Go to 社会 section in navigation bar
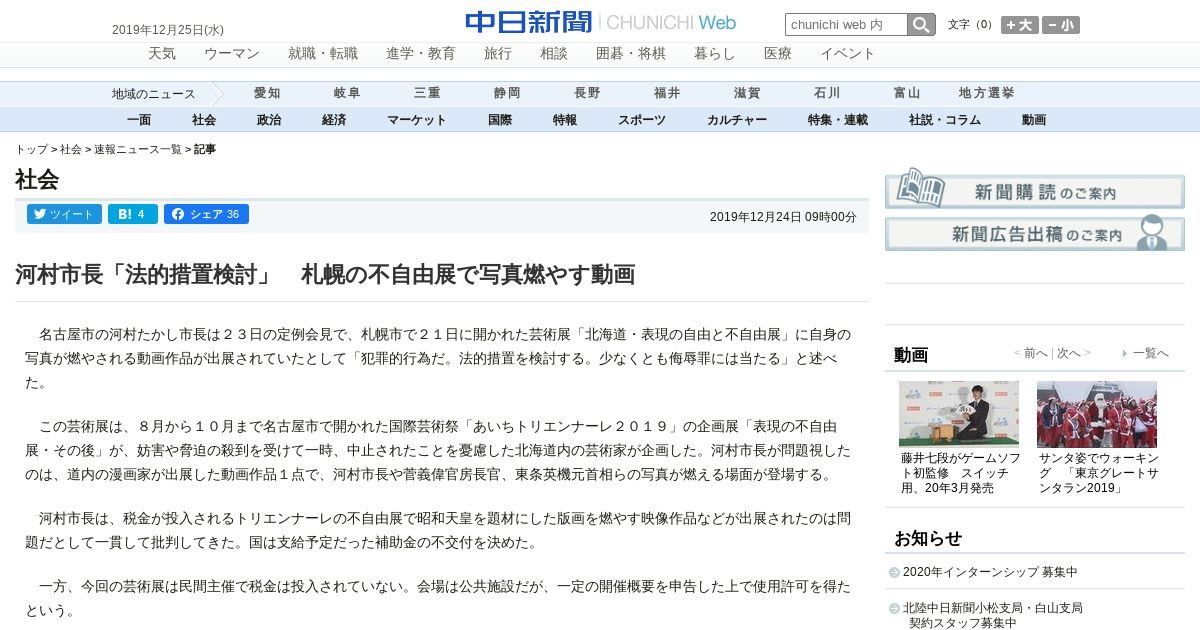 [204, 120]
